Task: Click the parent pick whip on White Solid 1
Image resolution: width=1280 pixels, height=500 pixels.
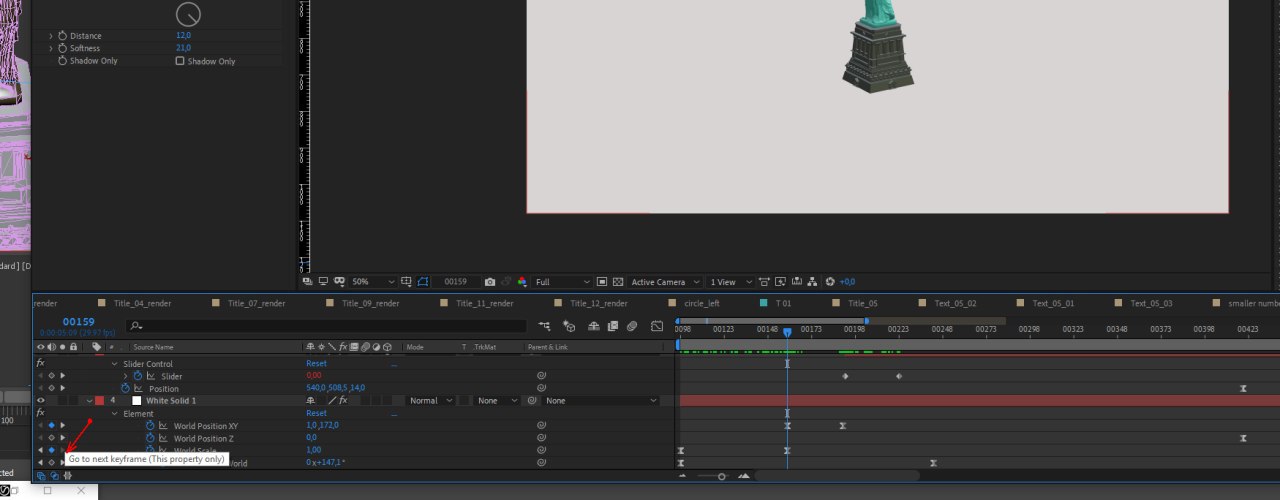Action: click(532, 401)
